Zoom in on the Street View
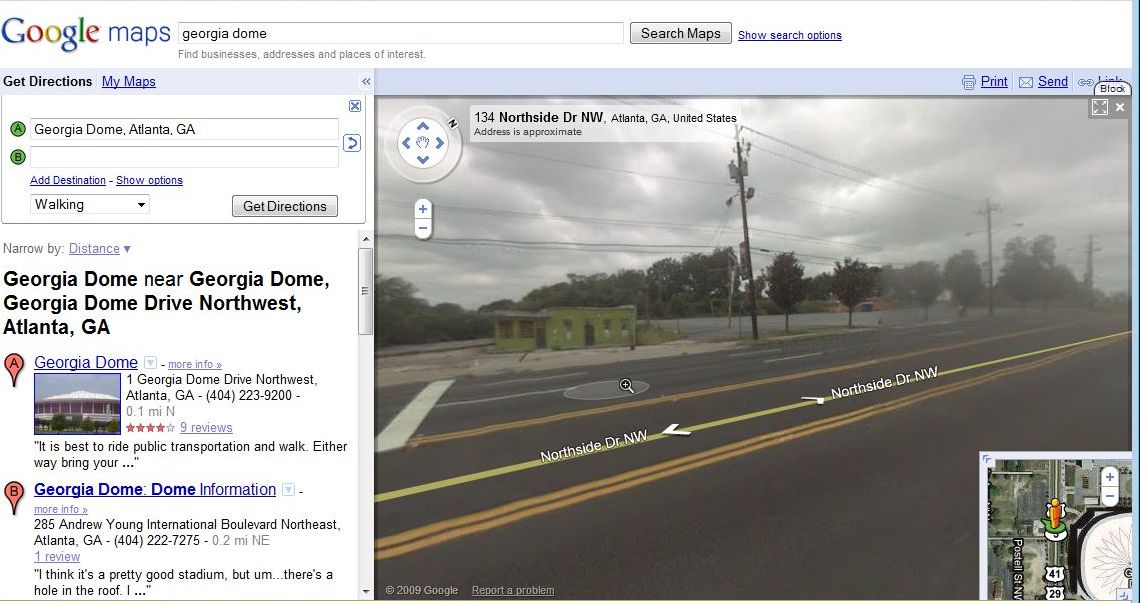Image resolution: width=1140 pixels, height=603 pixels. coord(422,209)
